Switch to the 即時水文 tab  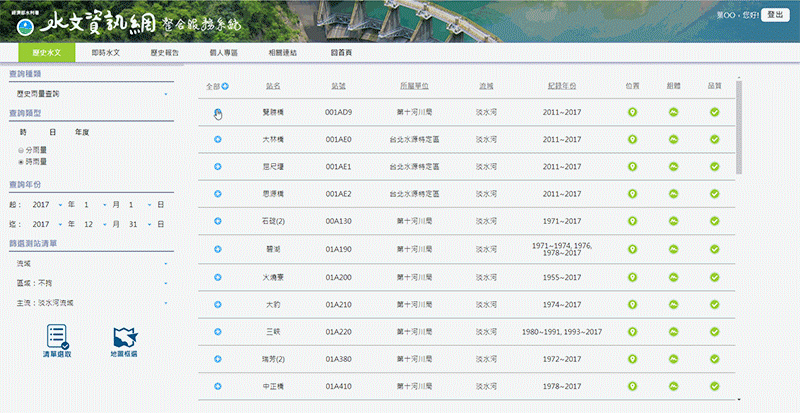(106, 52)
